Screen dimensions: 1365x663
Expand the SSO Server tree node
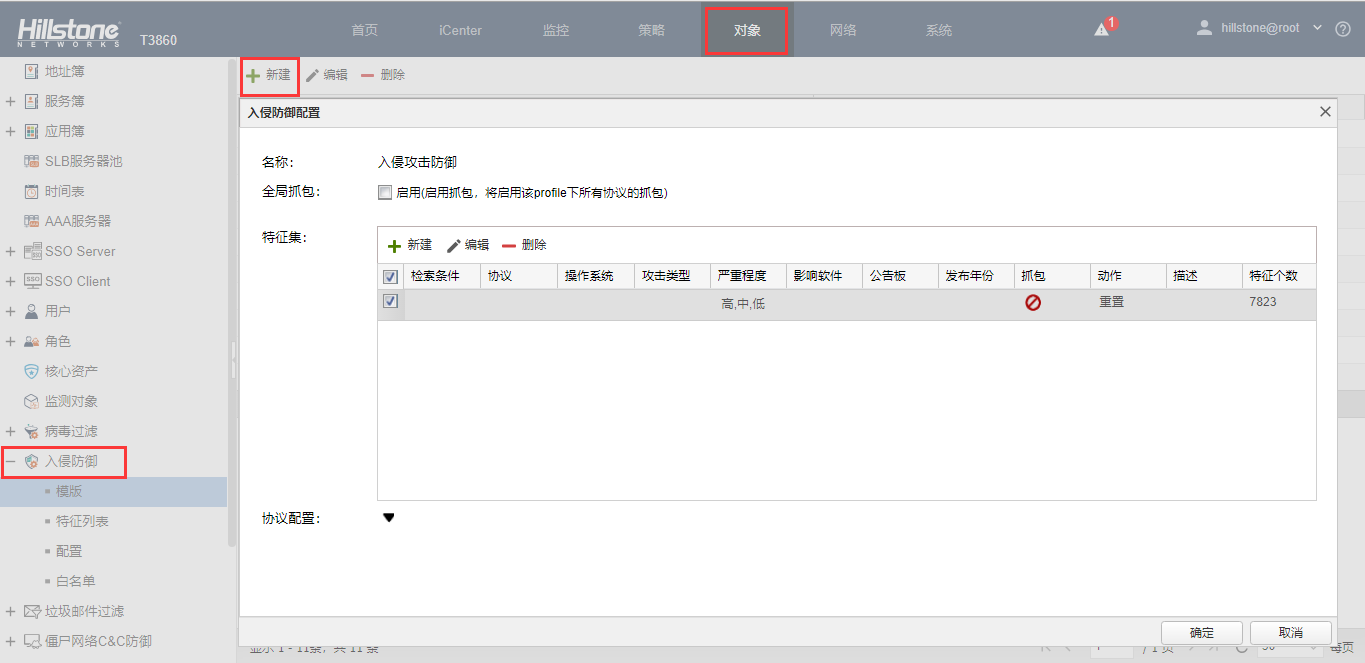(10, 251)
